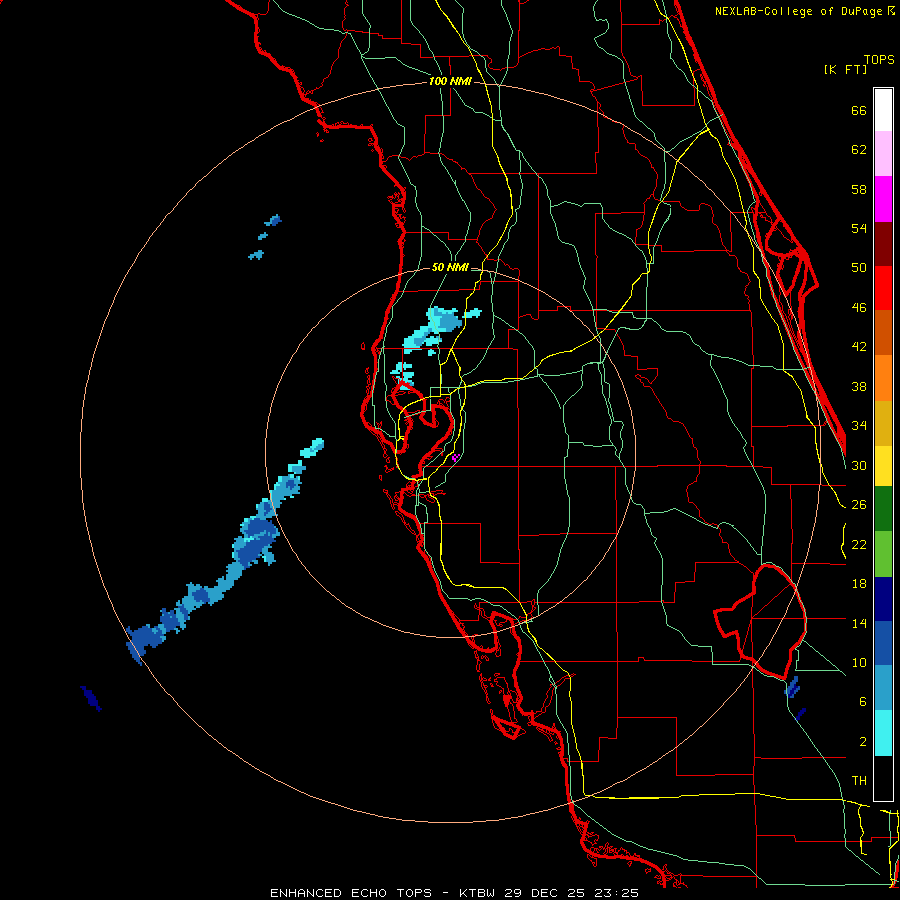Viewport: 900px width, 900px height.
Task: Click the legend value 14
Action: [x=859, y=623]
